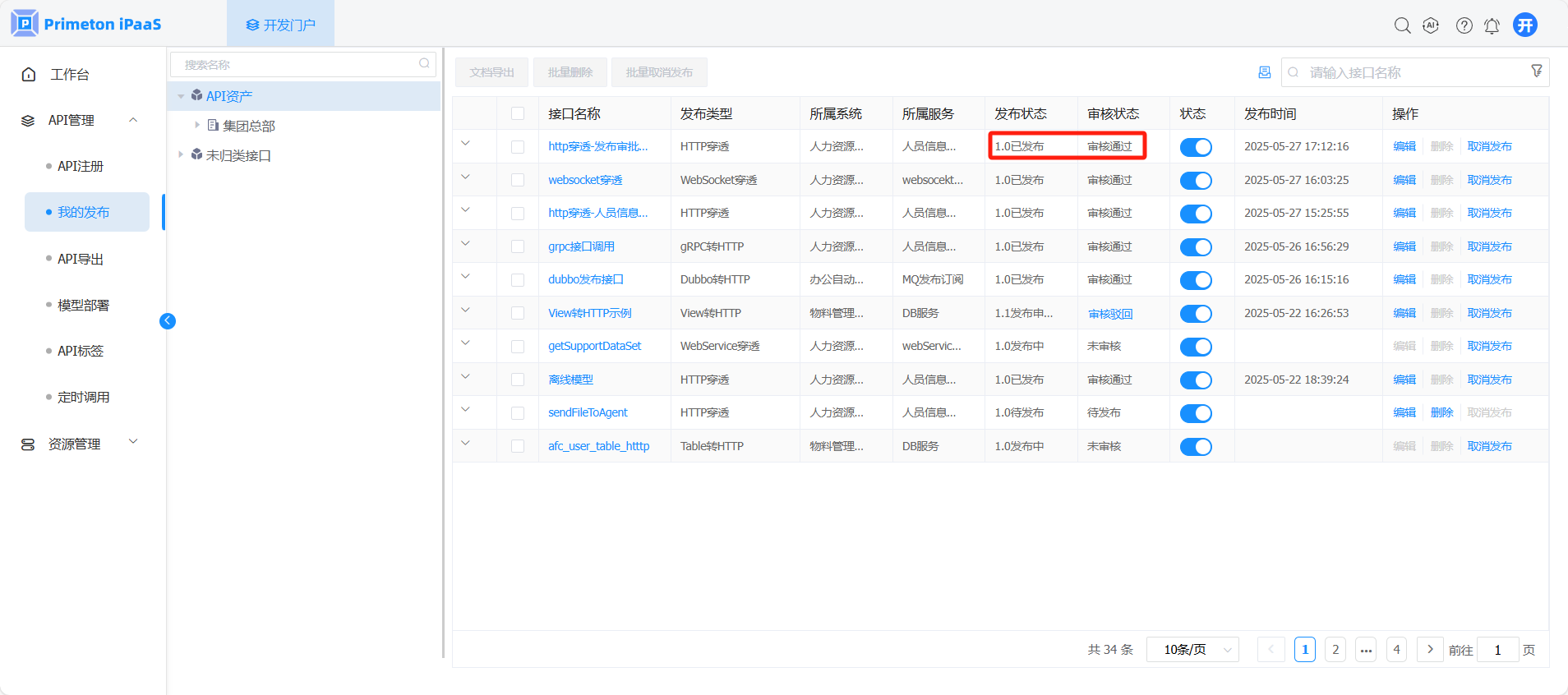Click the search magnifier icon in header
This screenshot has width=1568, height=695.
pyautogui.click(x=1402, y=25)
